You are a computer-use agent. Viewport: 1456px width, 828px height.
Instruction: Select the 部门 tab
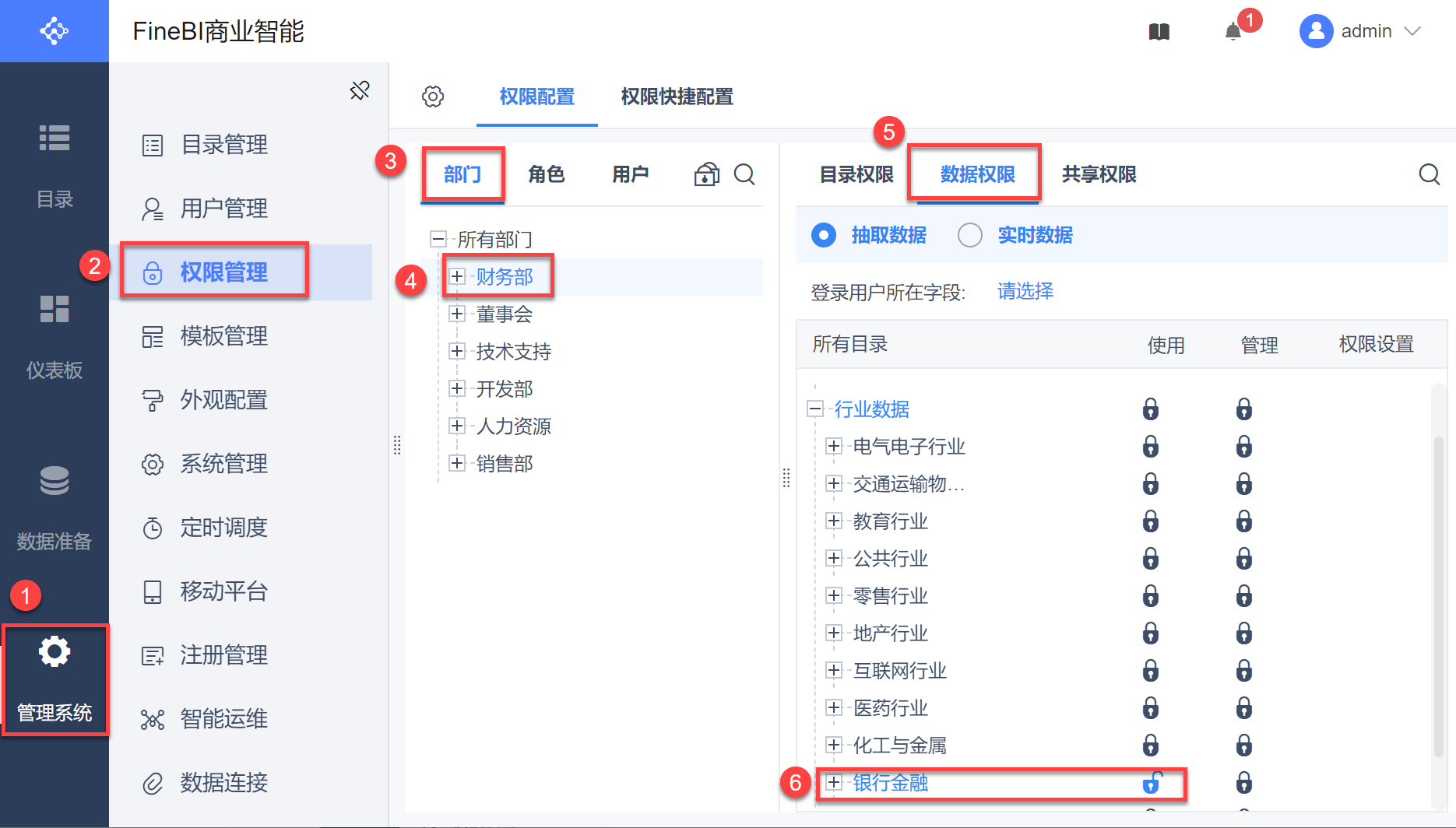click(x=462, y=174)
